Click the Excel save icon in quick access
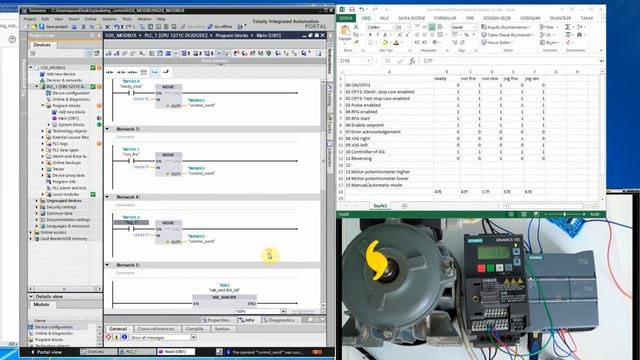This screenshot has width=640, height=360. pos(352,9)
